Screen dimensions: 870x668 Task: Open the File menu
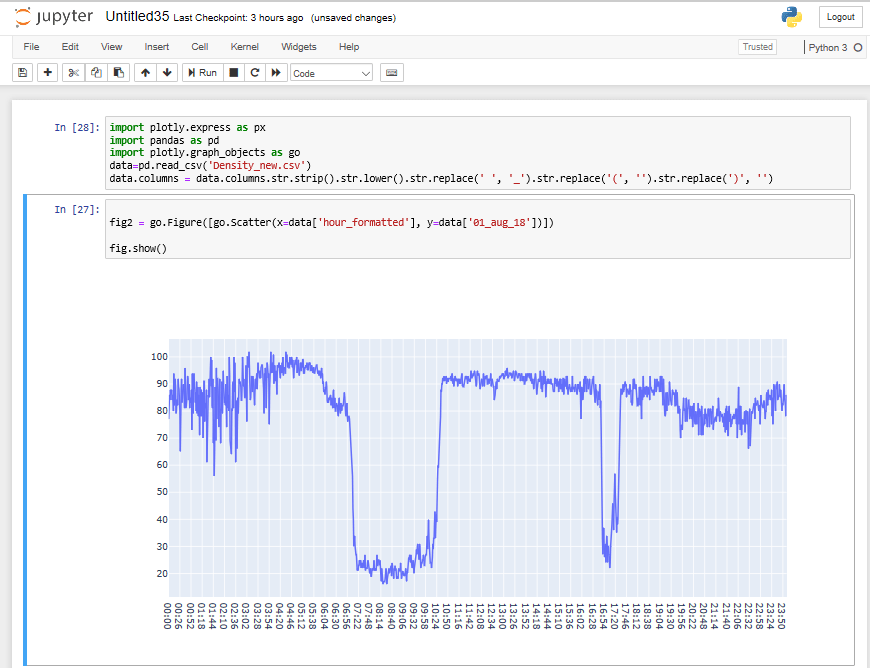pyautogui.click(x=31, y=47)
